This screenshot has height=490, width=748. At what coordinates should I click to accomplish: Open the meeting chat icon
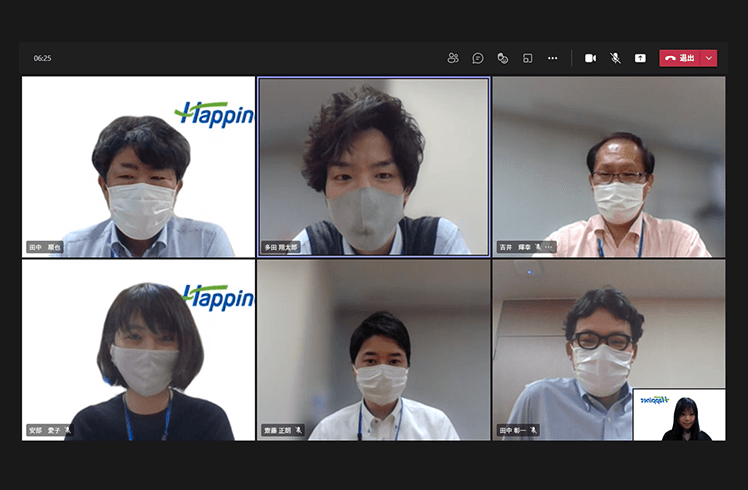tap(478, 58)
